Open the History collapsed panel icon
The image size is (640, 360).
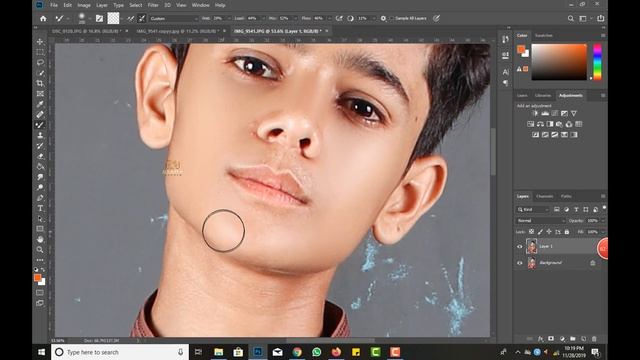click(505, 40)
